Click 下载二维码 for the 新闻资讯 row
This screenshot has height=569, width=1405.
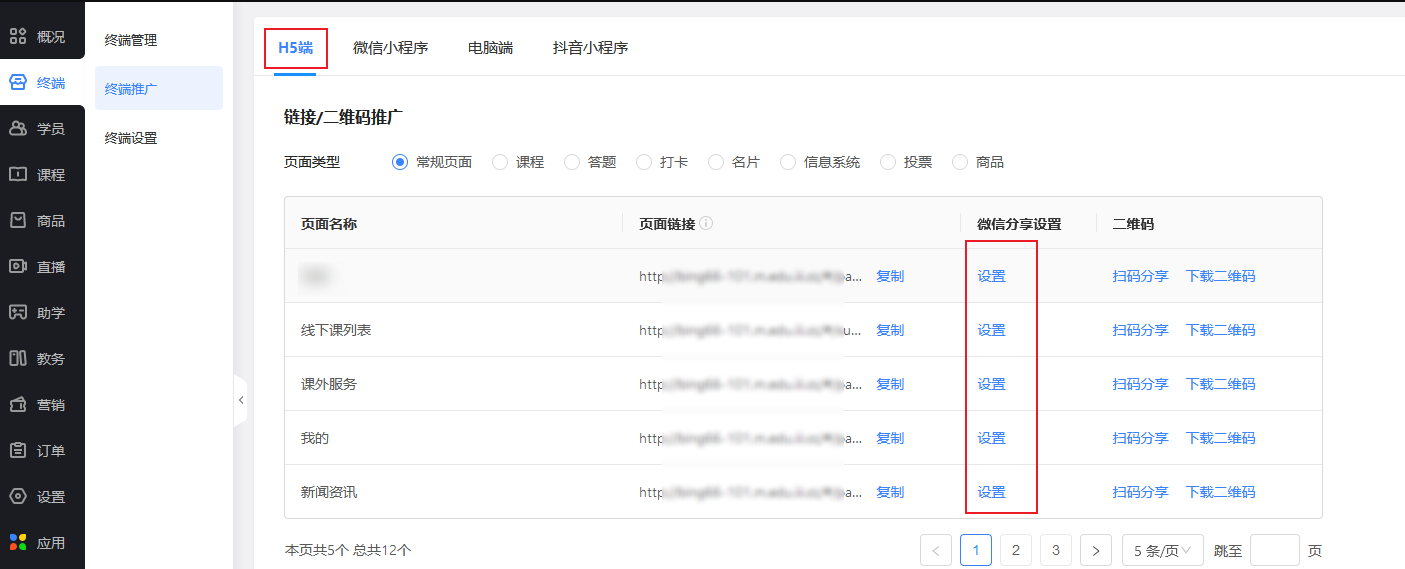click(x=1220, y=492)
